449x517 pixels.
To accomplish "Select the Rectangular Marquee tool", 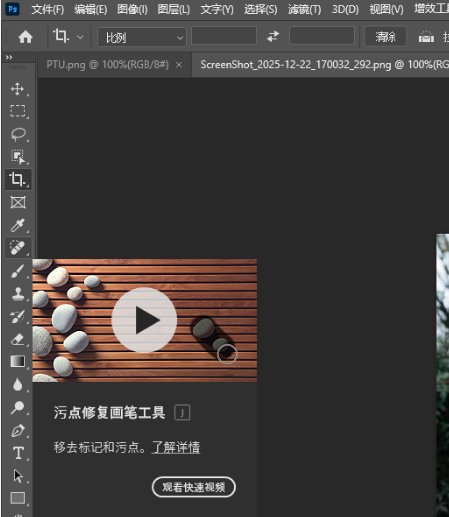I will pyautogui.click(x=17, y=111).
